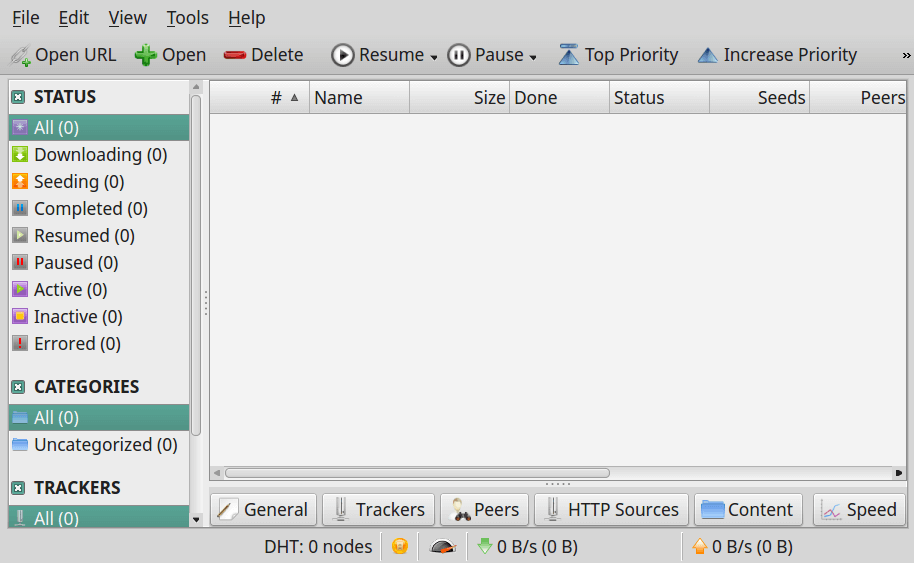Sort by the Size column header
The image size is (914, 563).
coord(460,97)
